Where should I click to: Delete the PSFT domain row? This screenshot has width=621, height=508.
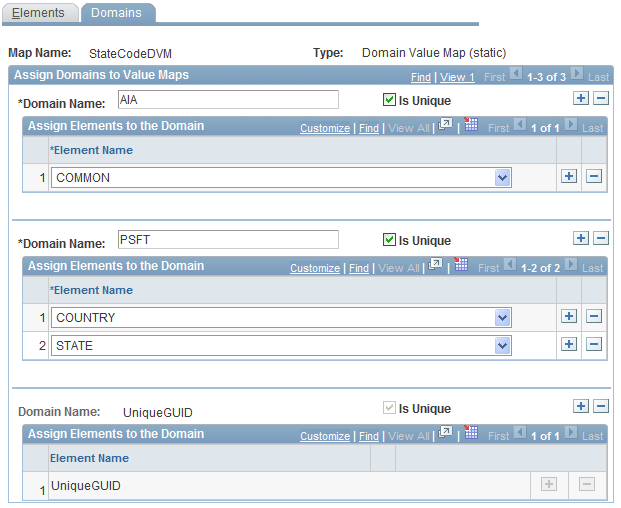pyautogui.click(x=601, y=238)
